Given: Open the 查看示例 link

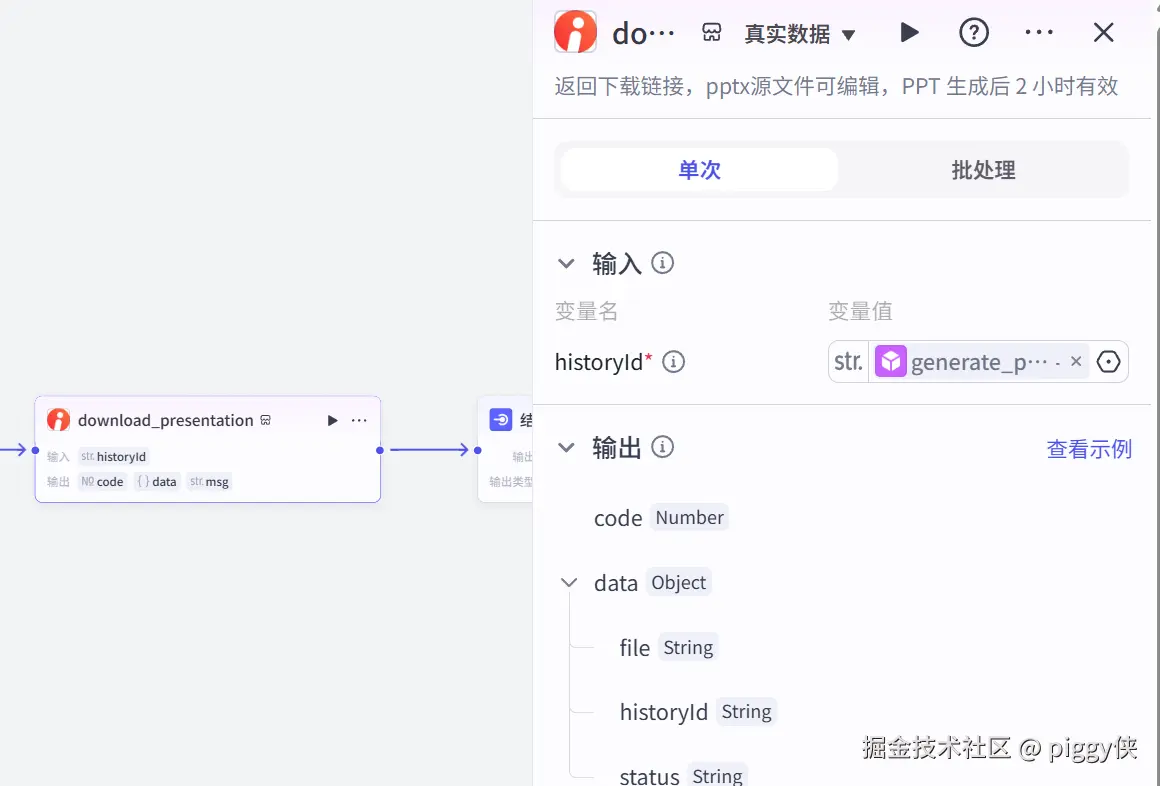Looking at the screenshot, I should 1089,449.
